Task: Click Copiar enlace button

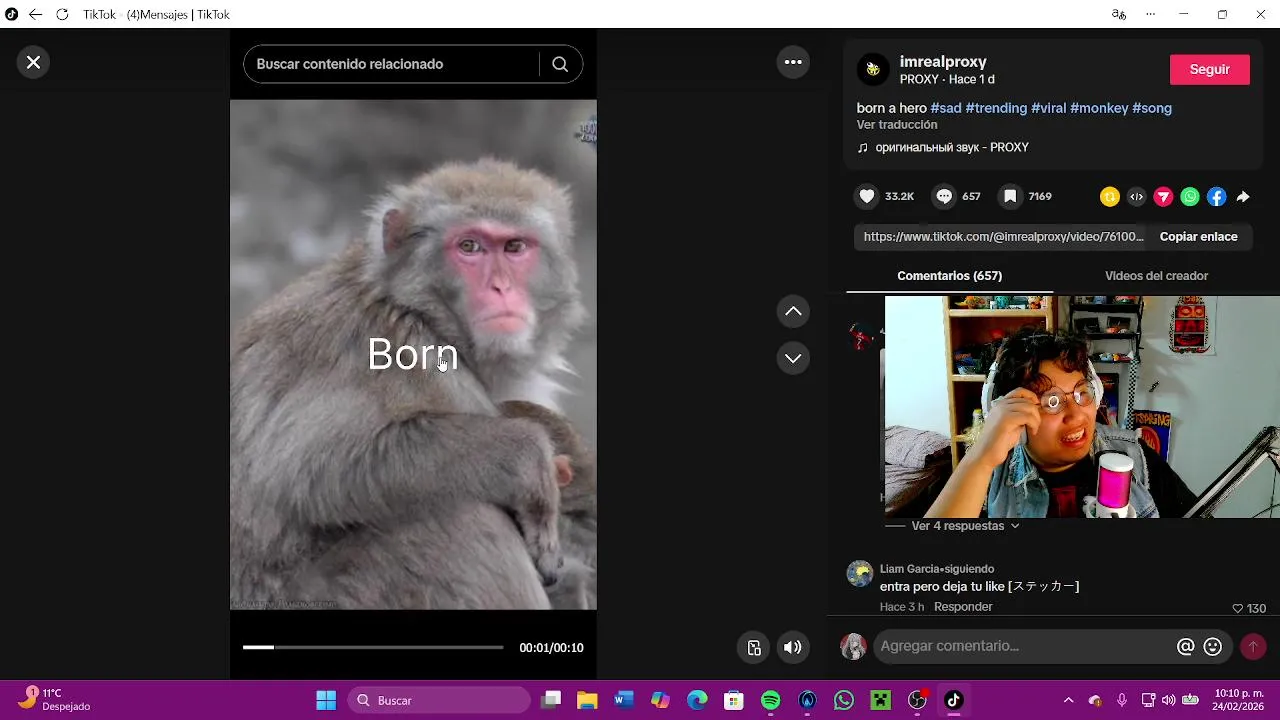Action: [x=1198, y=237]
